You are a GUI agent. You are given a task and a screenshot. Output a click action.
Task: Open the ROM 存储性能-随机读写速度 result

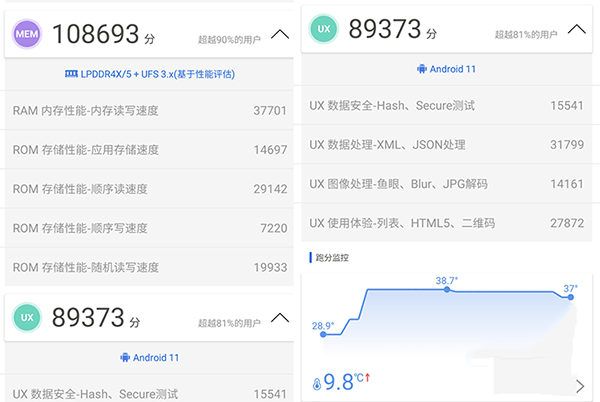click(x=148, y=267)
